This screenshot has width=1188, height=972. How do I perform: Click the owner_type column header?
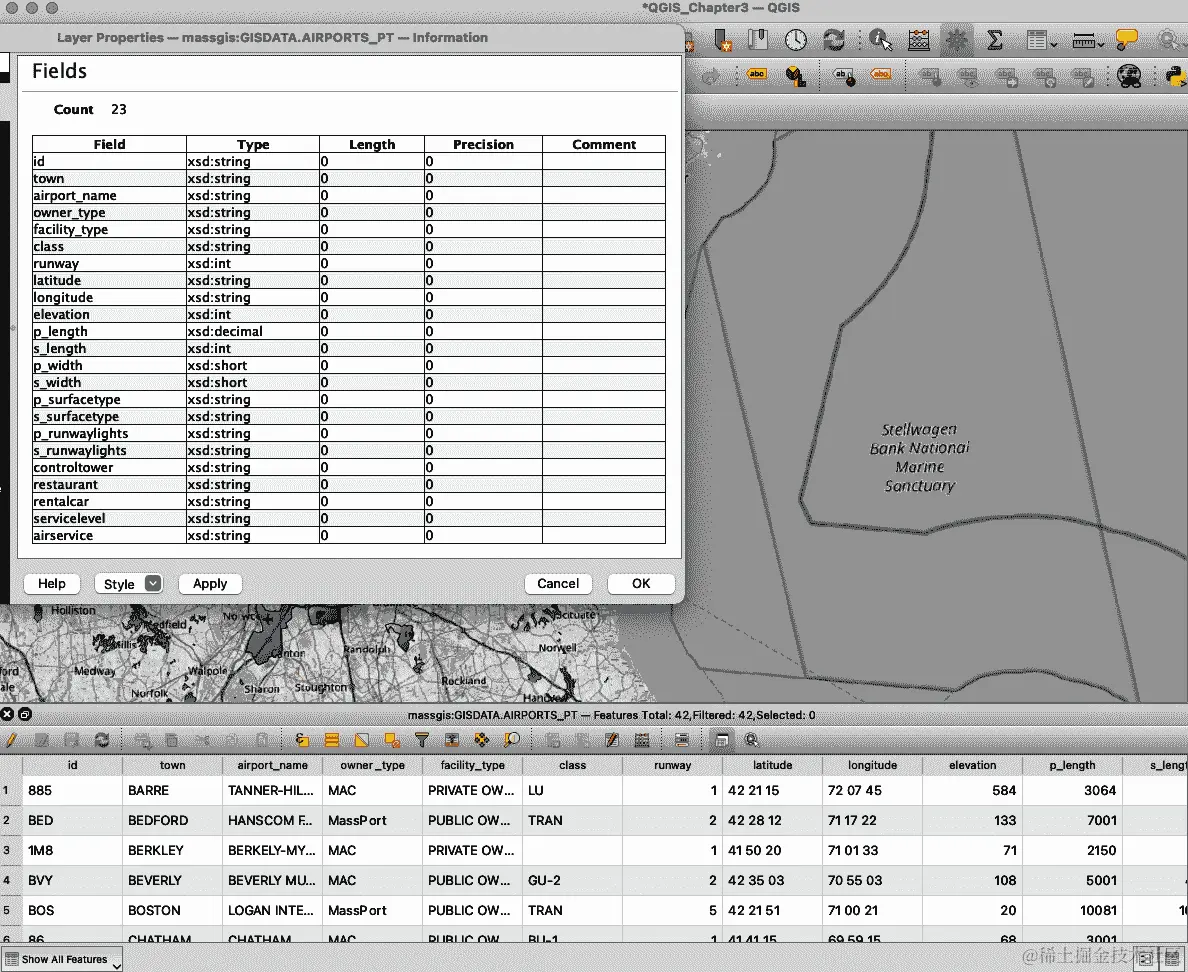(x=372, y=765)
